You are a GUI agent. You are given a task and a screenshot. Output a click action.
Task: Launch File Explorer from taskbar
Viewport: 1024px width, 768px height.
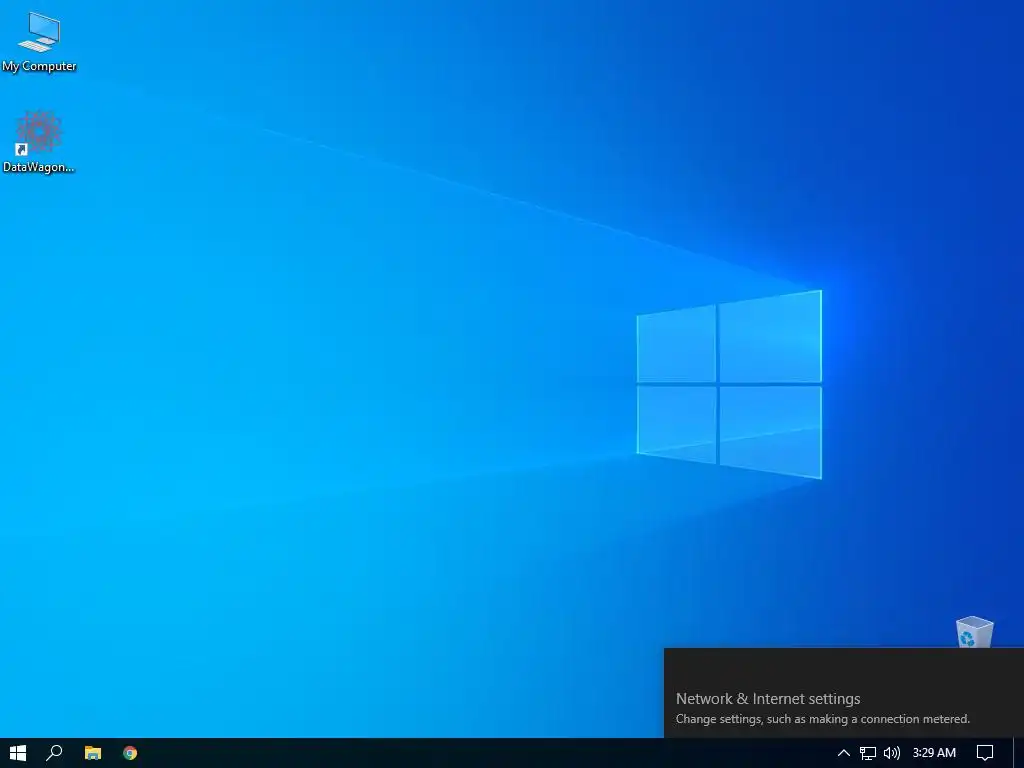coord(93,753)
